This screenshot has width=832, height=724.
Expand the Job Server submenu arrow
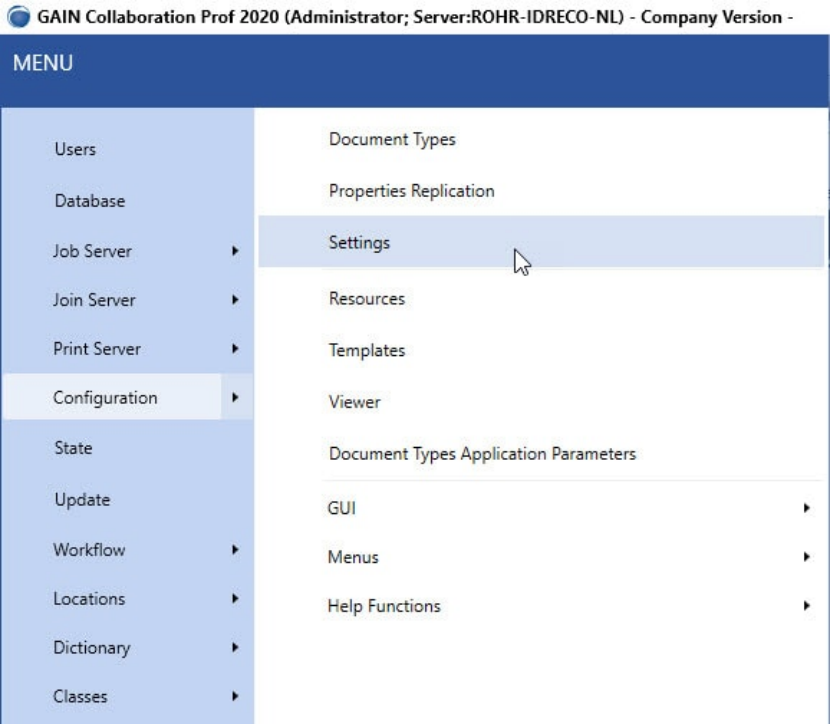tap(235, 251)
